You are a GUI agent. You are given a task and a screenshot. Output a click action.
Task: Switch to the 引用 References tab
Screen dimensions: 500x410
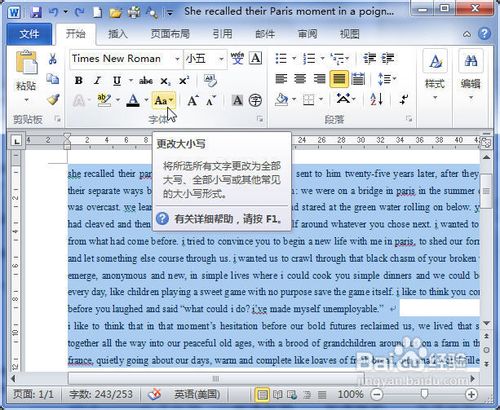(x=222, y=34)
